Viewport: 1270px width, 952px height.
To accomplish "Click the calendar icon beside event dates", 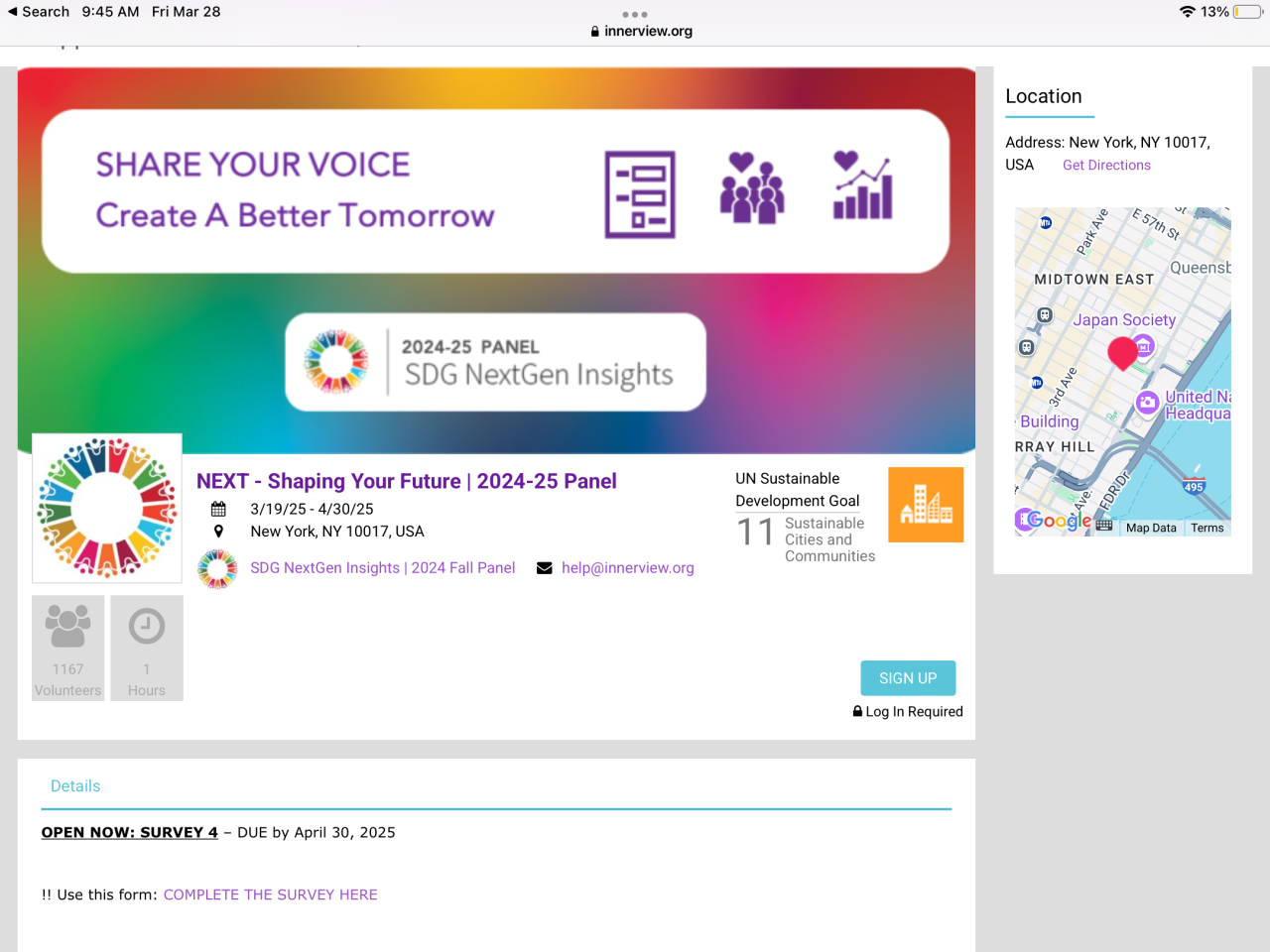I will tap(218, 509).
